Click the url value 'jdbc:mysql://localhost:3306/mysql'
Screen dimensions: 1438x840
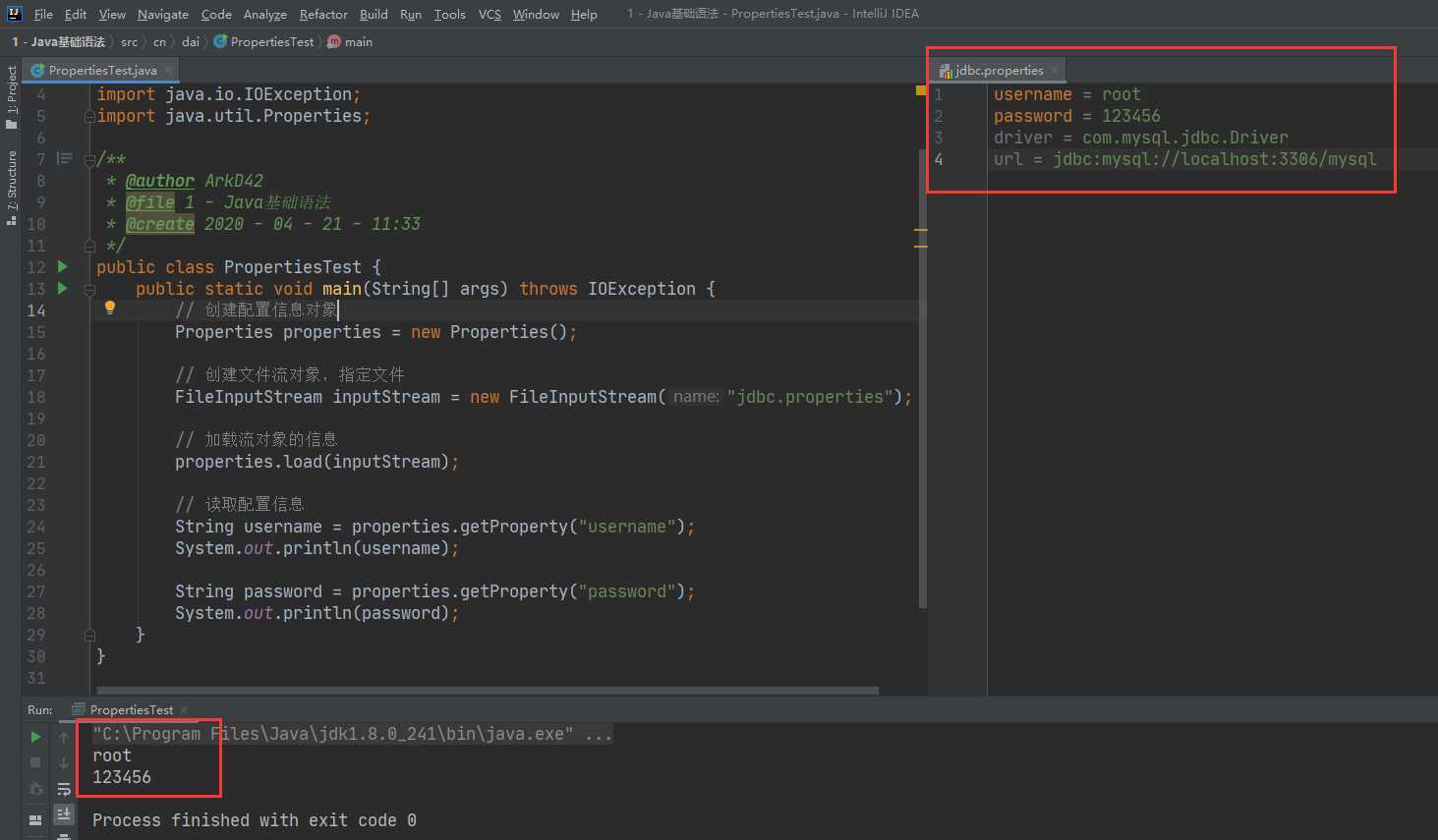1215,159
